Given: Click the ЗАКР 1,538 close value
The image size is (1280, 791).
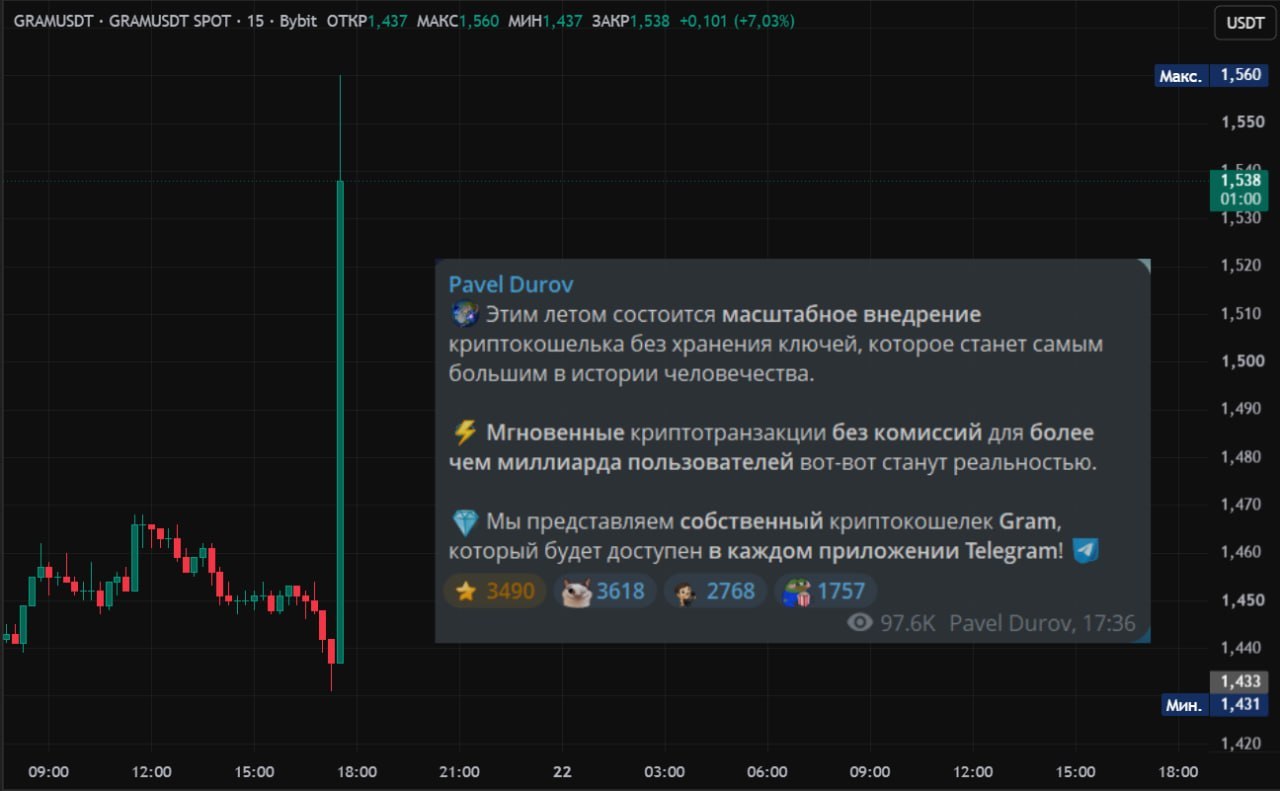Looking at the screenshot, I should (631, 20).
